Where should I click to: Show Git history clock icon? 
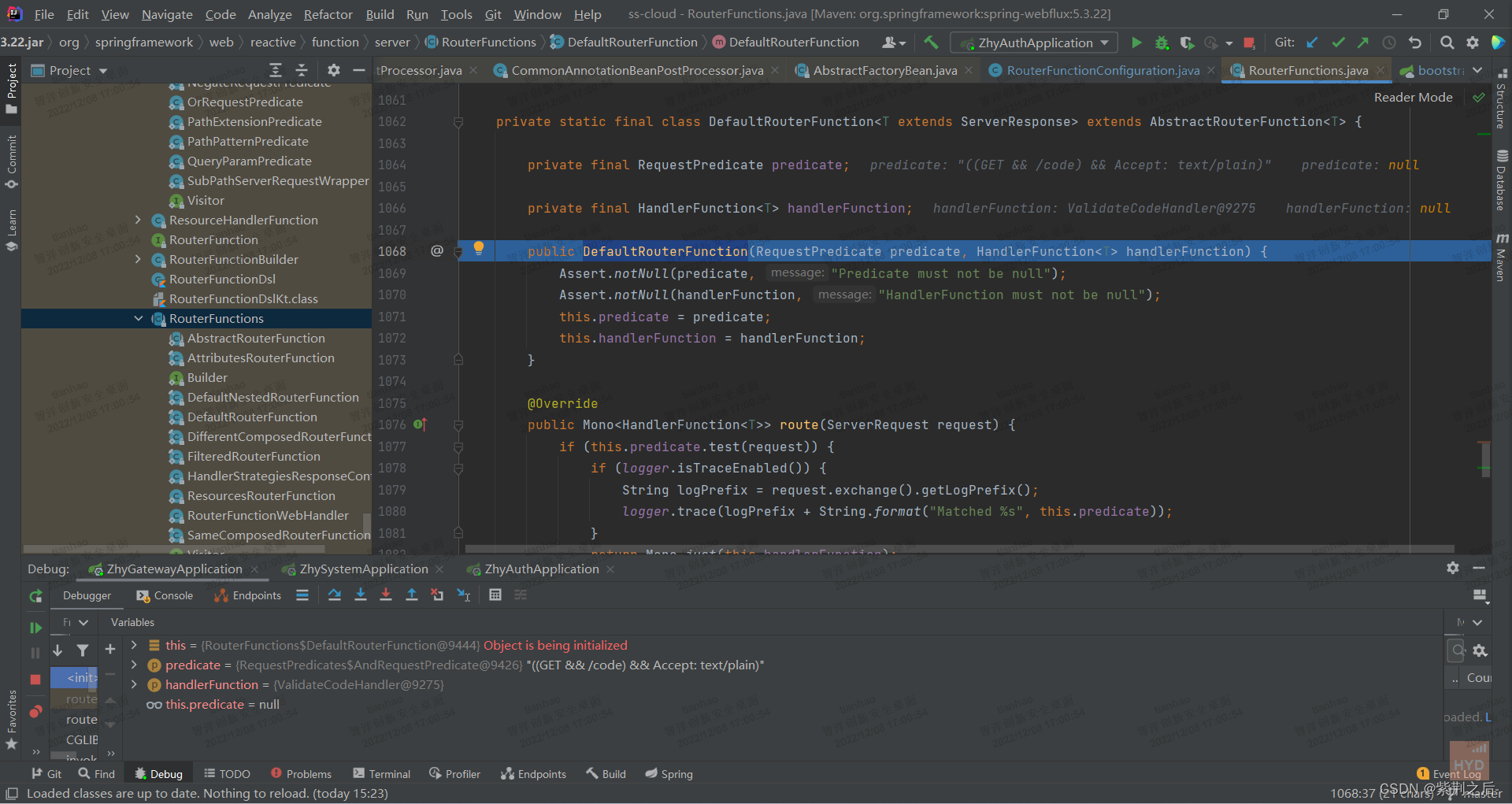point(1389,43)
